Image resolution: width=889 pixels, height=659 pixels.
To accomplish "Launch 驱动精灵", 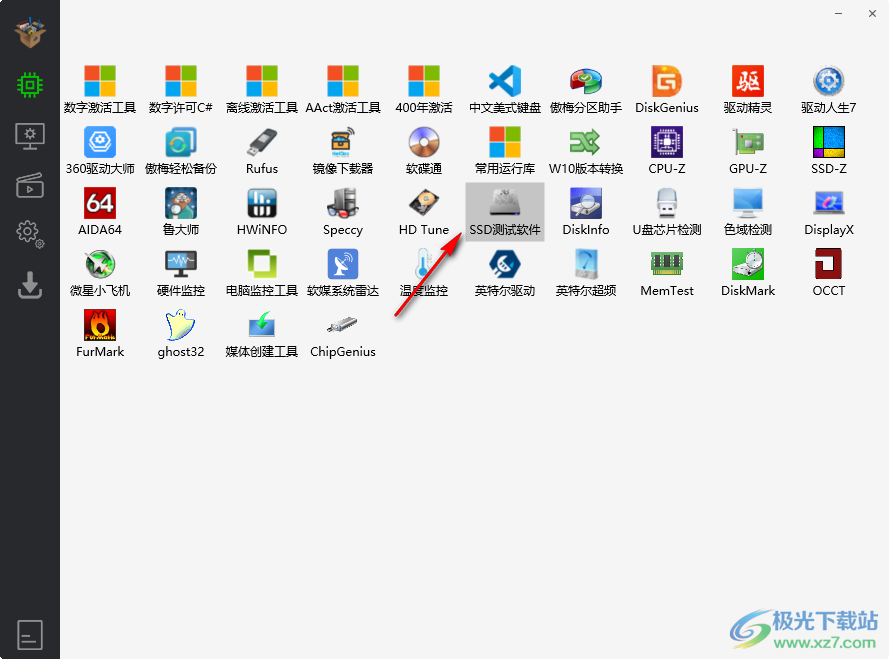I will tap(748, 90).
